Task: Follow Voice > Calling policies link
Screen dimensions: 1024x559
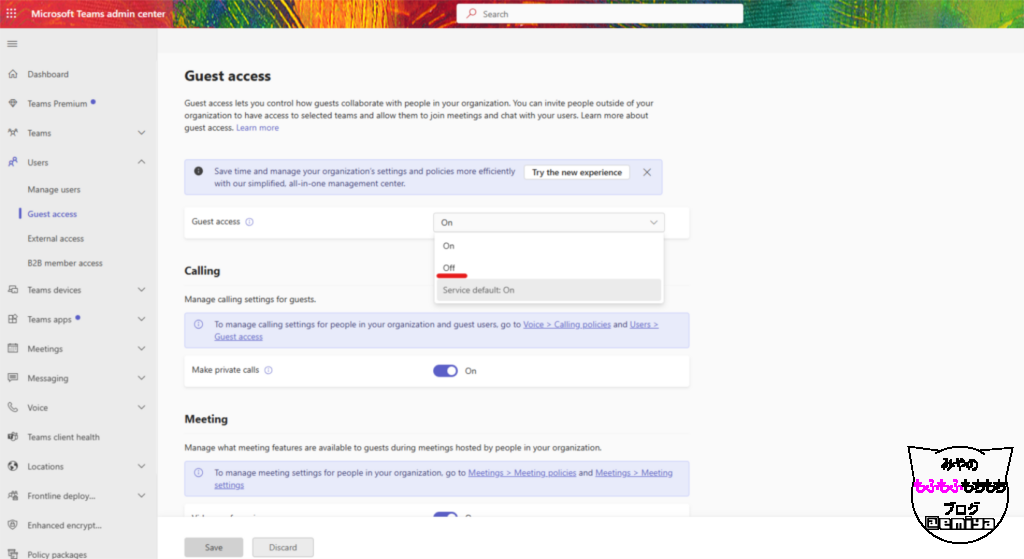Action: (x=567, y=325)
